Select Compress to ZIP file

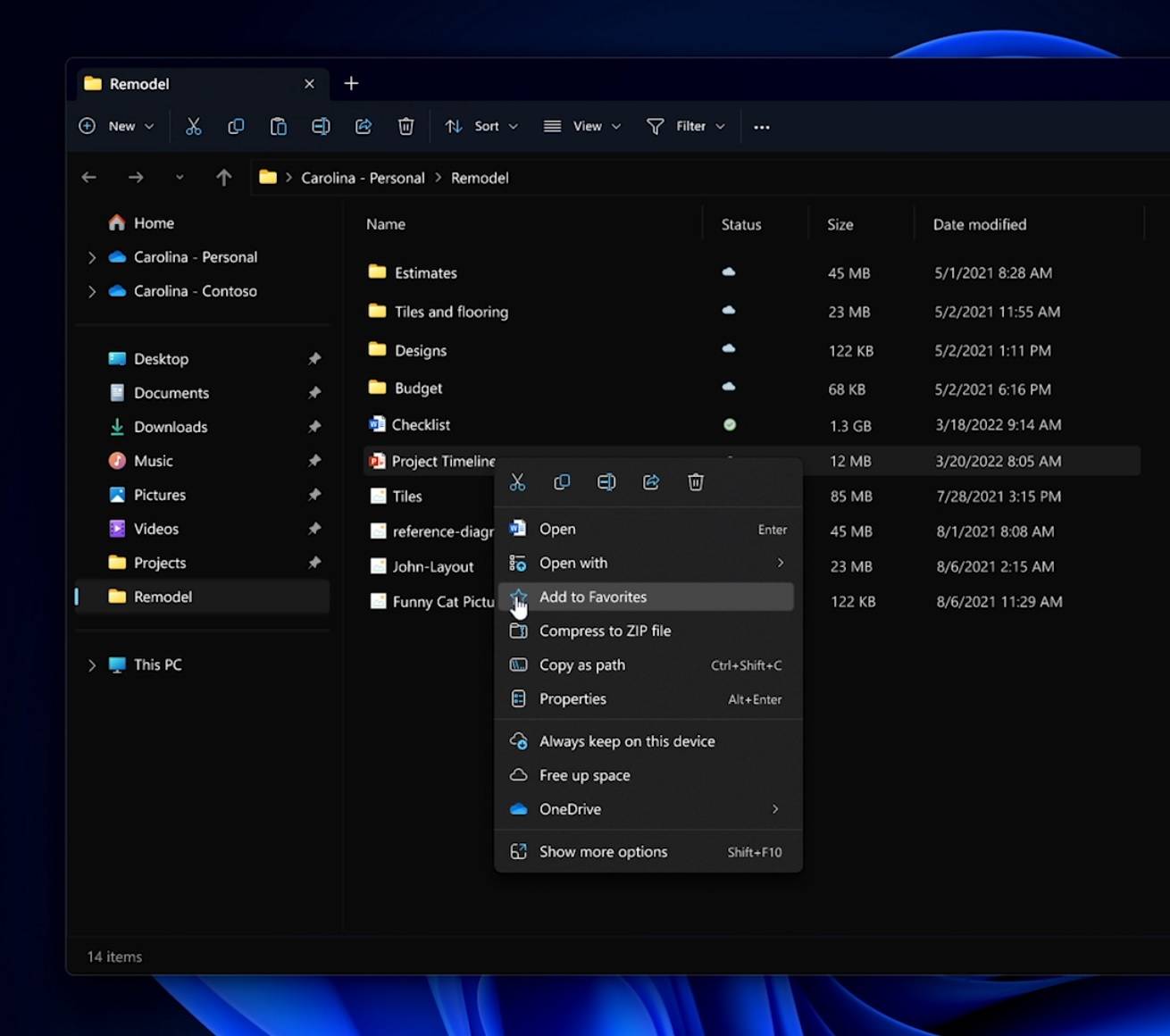(x=606, y=631)
